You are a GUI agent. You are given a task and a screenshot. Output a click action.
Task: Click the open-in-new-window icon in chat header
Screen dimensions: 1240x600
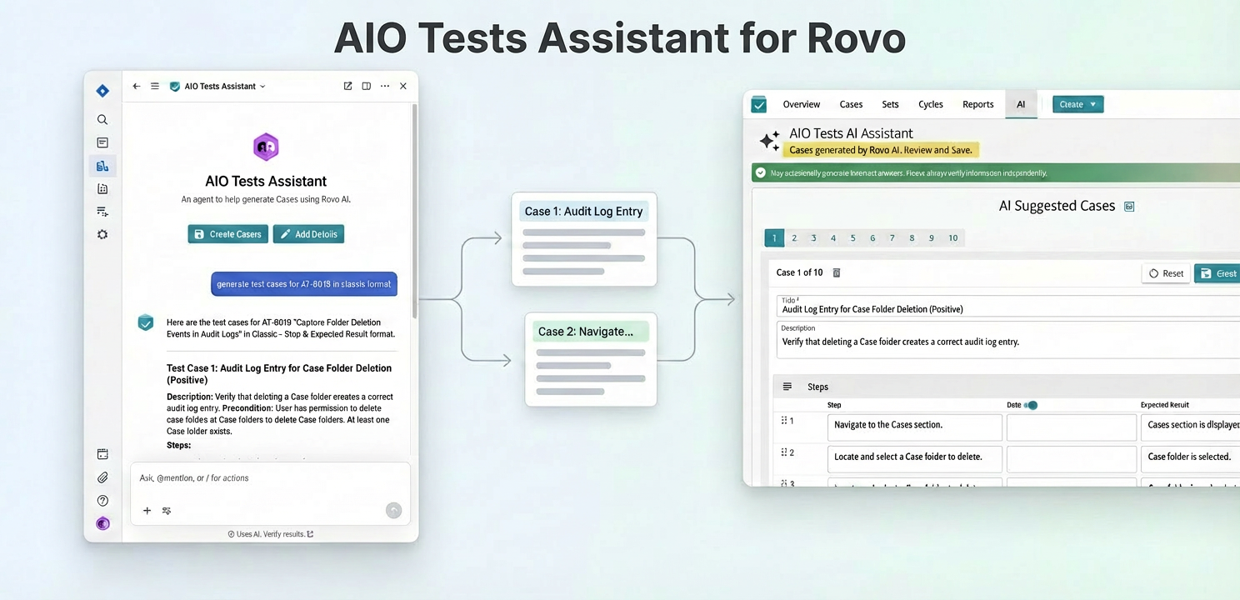click(348, 86)
